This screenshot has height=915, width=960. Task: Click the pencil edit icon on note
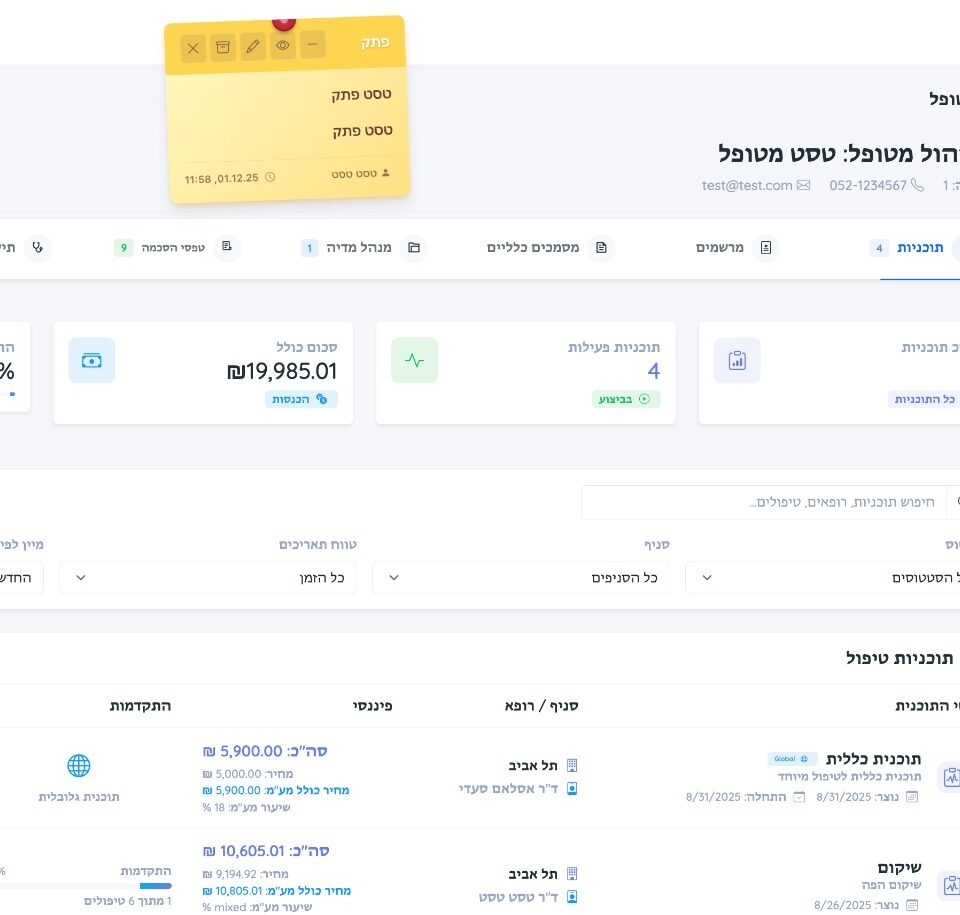(x=253, y=46)
